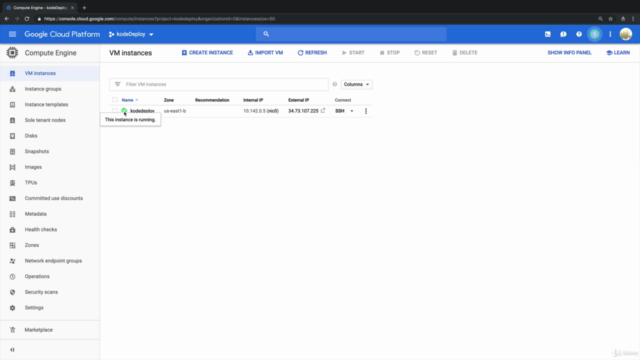Select Instance templates in sidebar
Screen dimensions: 640x360
(x=47, y=104)
